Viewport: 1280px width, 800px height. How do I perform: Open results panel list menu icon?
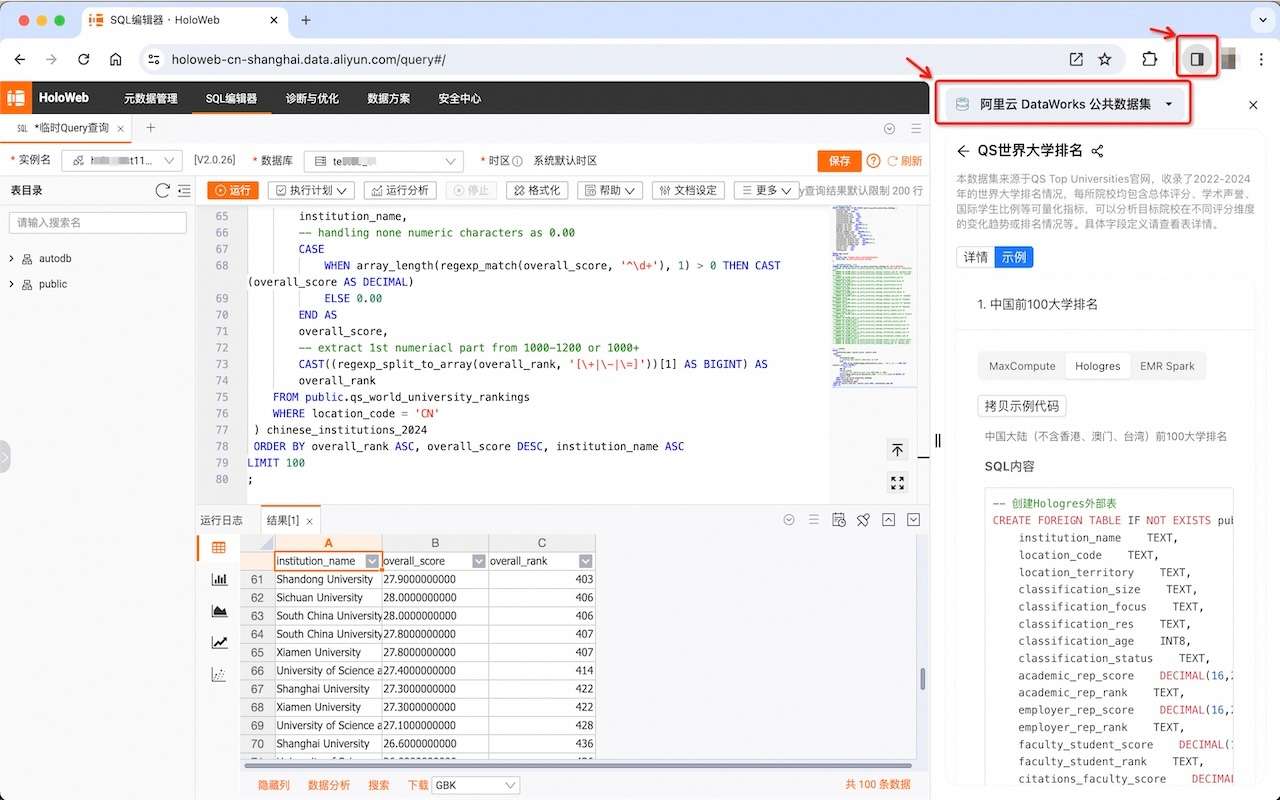813,520
